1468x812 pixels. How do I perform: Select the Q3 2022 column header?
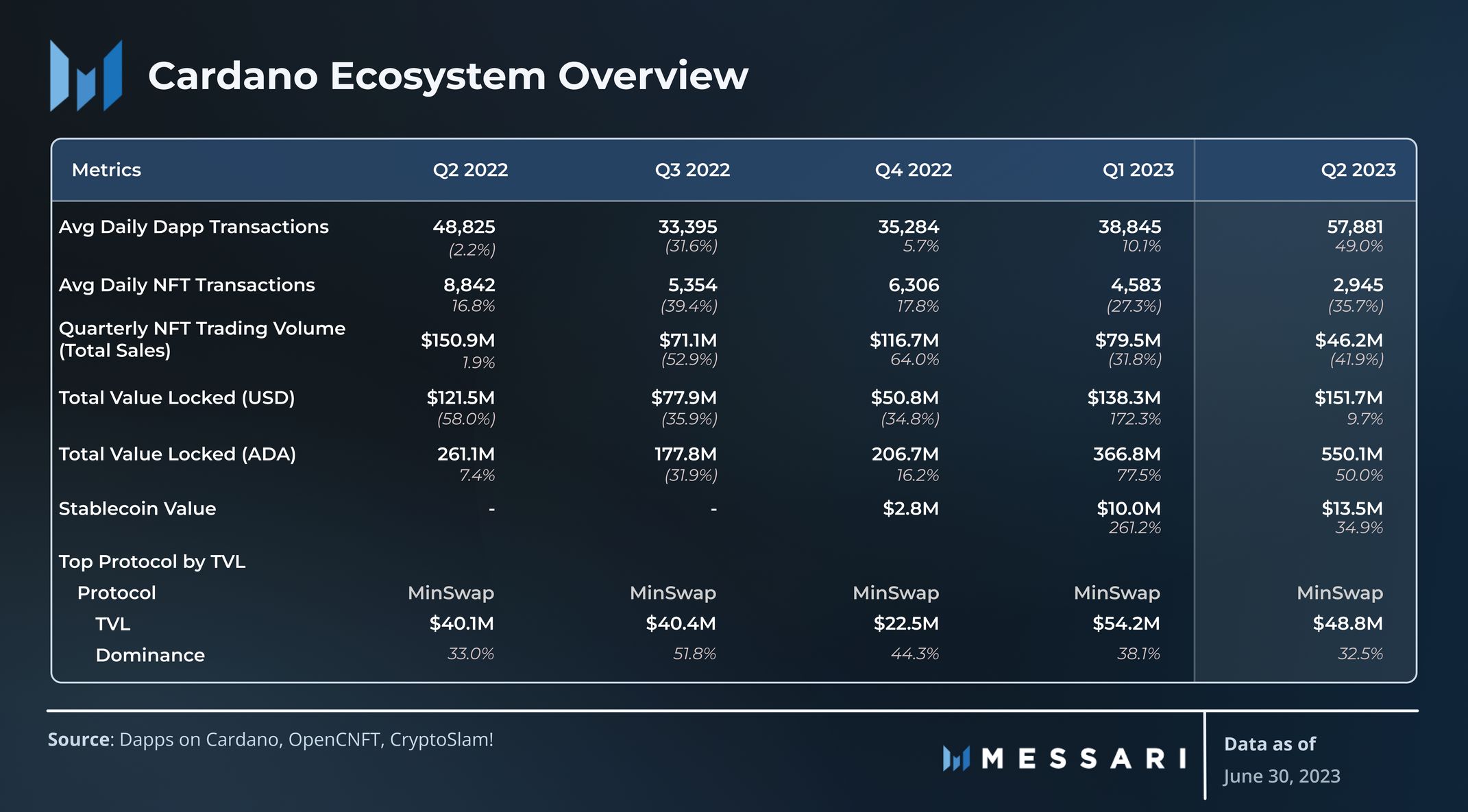[692, 170]
